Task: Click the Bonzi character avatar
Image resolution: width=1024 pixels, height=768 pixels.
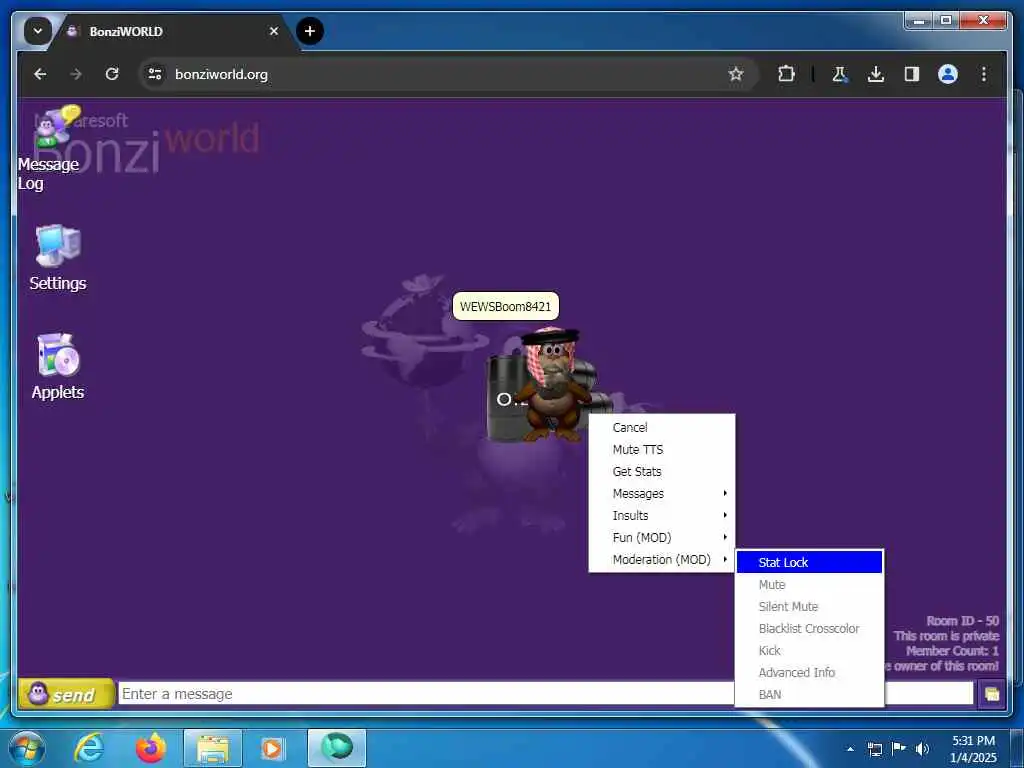Action: pyautogui.click(x=552, y=385)
